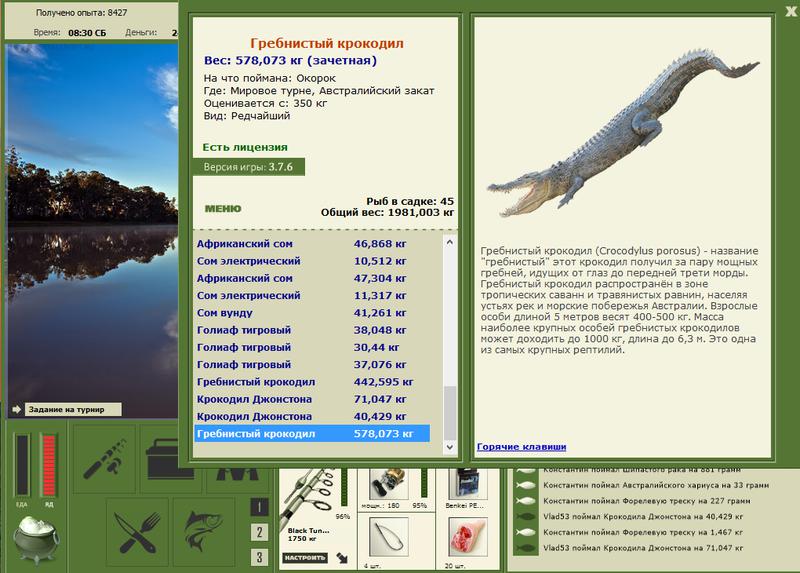800x573 pixels.
Task: Open the Горячие клавиши link
Action: (x=521, y=446)
